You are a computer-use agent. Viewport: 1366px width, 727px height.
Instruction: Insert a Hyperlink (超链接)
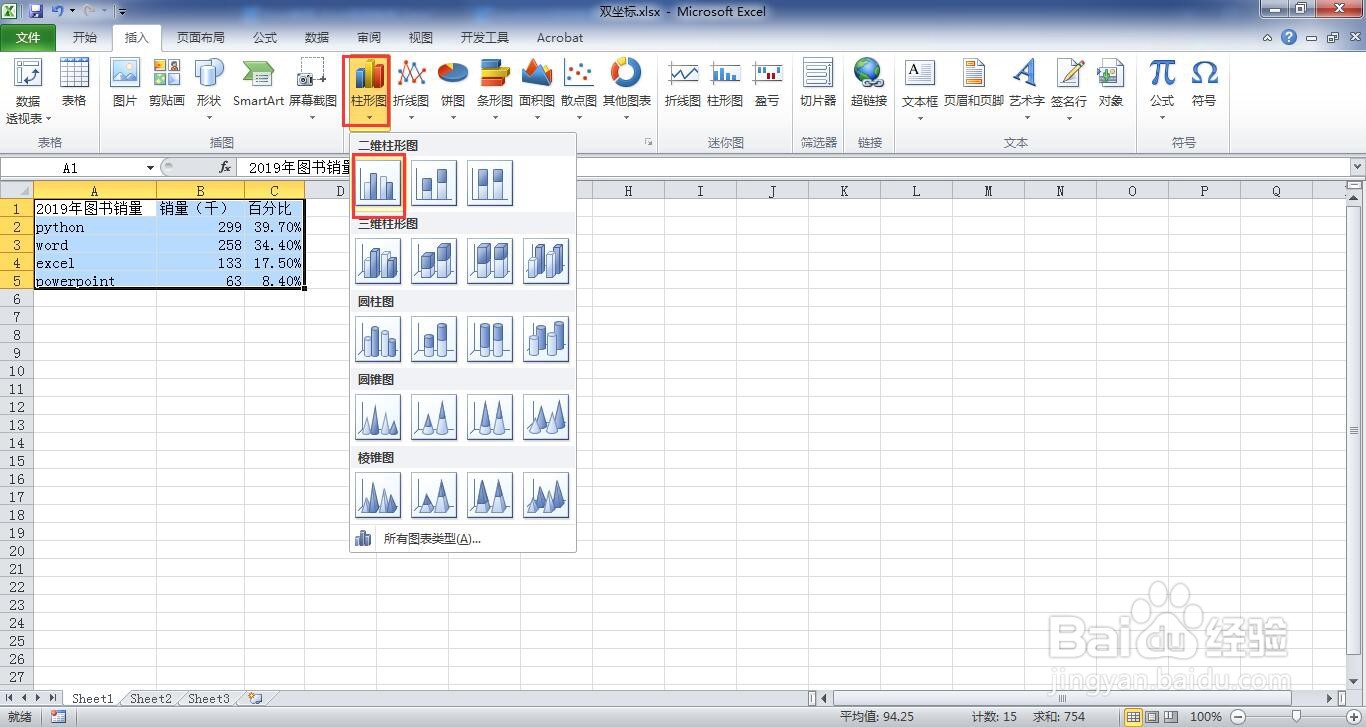[x=869, y=83]
